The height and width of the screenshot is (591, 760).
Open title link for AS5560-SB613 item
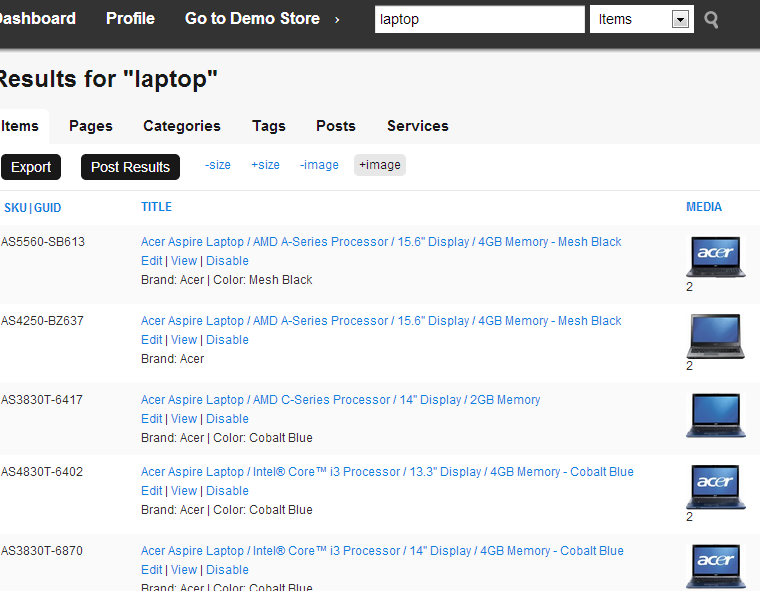click(381, 241)
